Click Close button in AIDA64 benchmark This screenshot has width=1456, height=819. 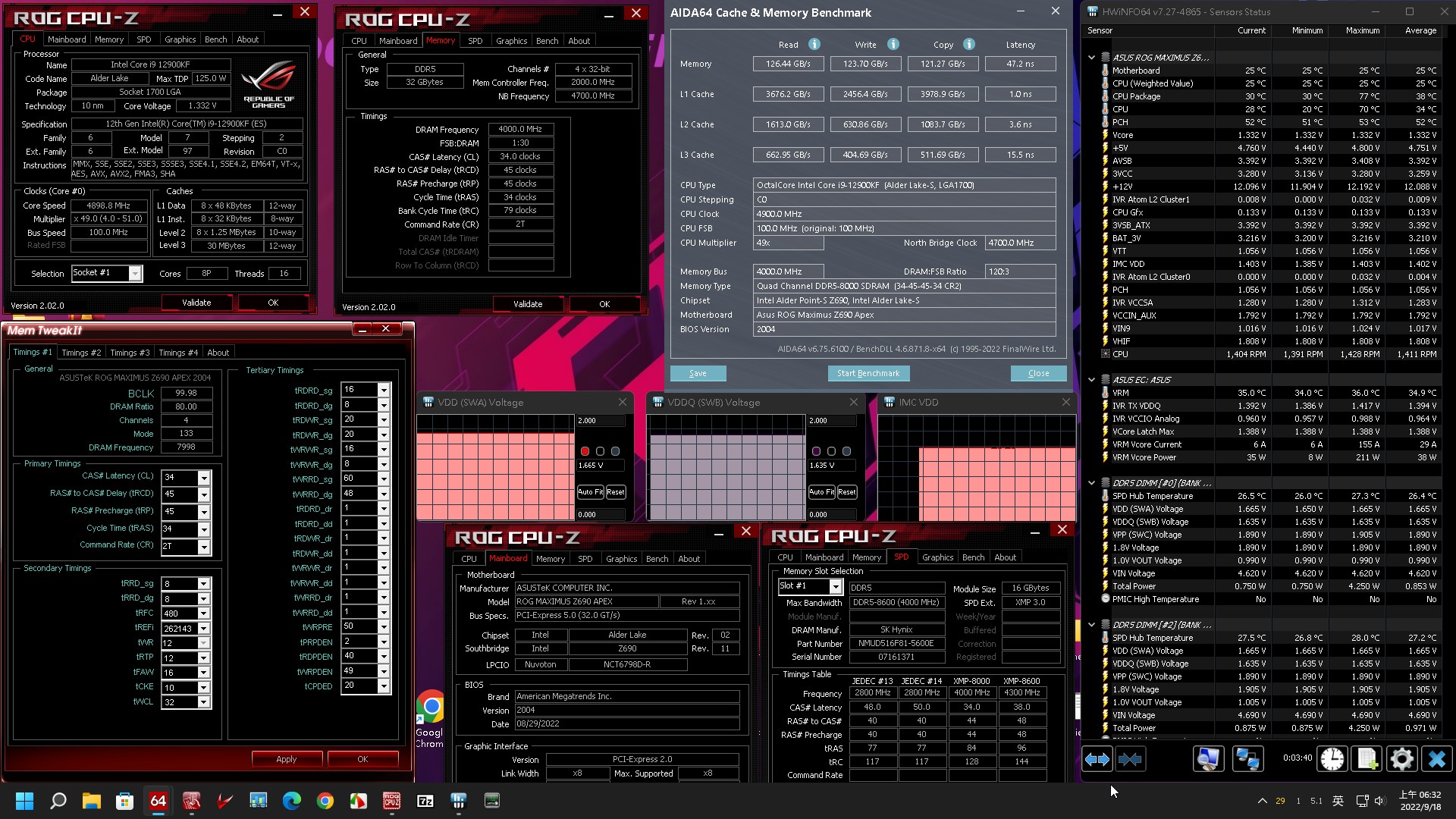tap(1038, 373)
